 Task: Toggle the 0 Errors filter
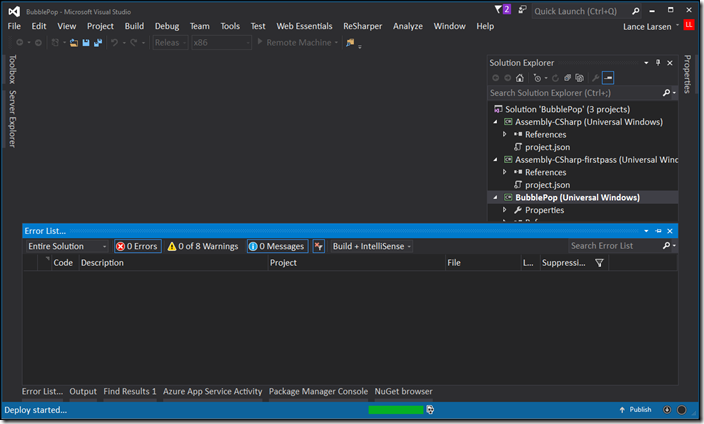tap(137, 246)
